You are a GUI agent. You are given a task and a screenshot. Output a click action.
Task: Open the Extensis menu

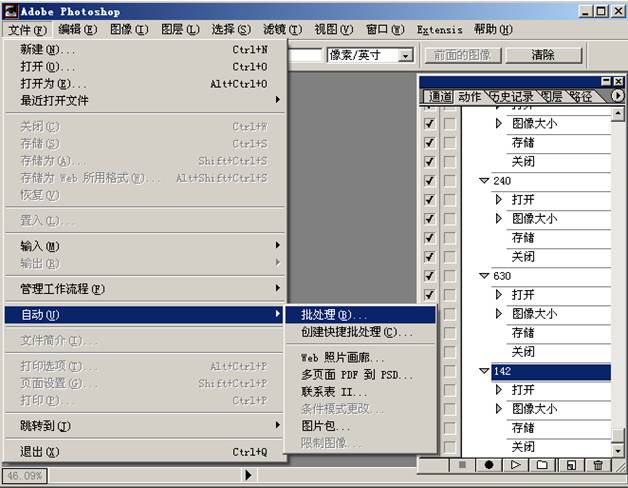pyautogui.click(x=439, y=29)
